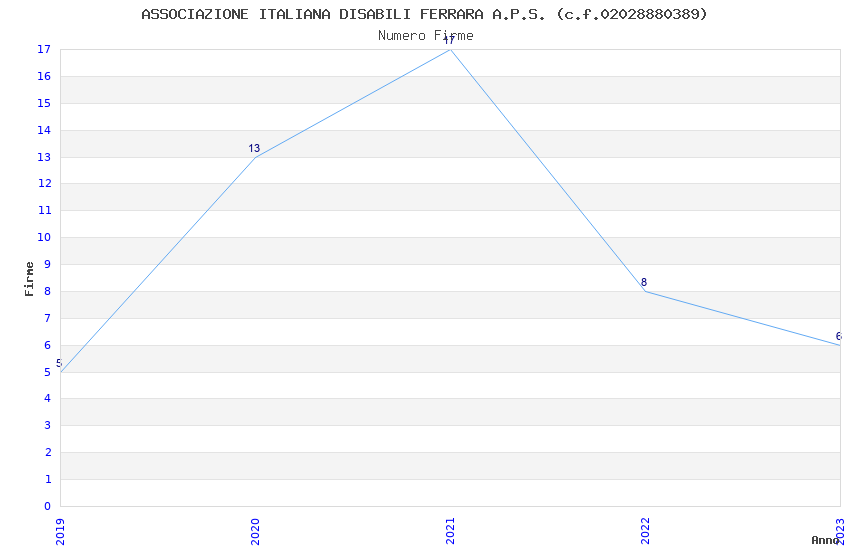Click the y-axis value 16
This screenshot has height=550, width=850.
[44, 76]
